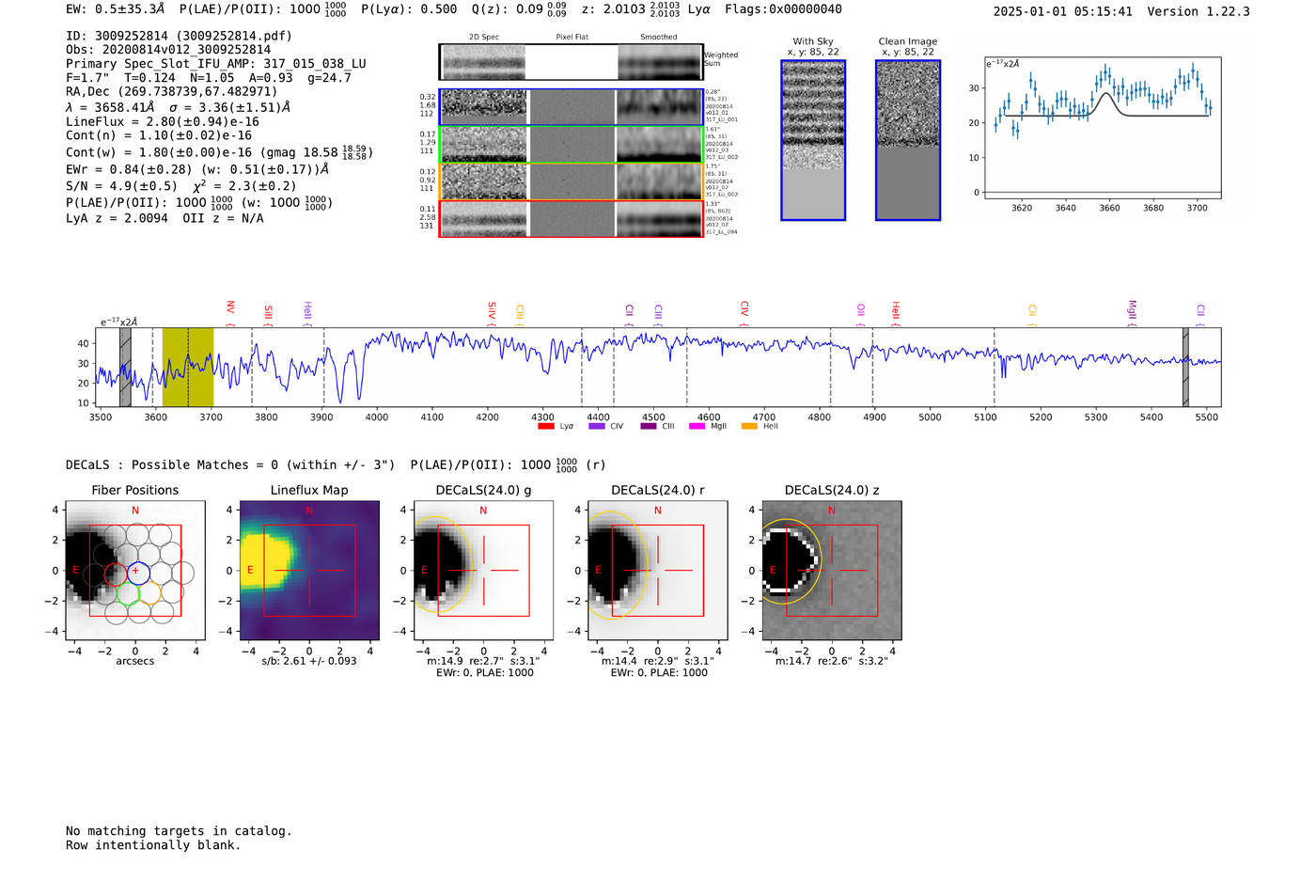Click the 'Flags:0x00000040' header text

click(x=783, y=9)
